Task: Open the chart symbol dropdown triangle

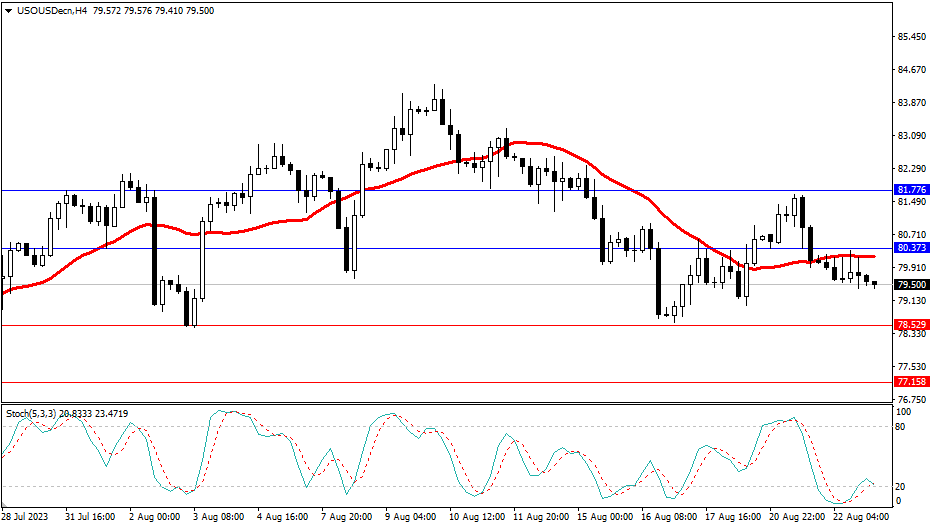Action: click(9, 10)
